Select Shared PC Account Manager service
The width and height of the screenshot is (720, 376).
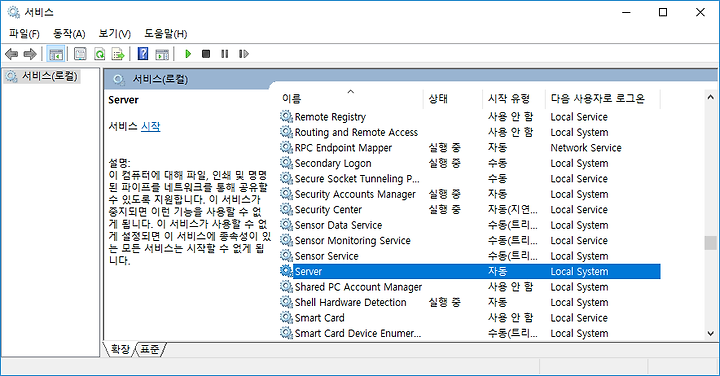click(469, 287)
